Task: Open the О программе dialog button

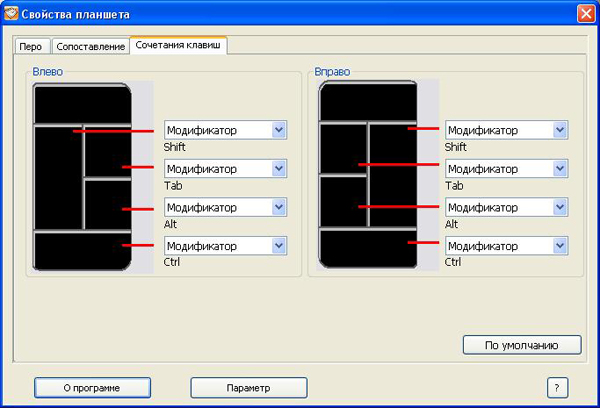Action: [92, 388]
